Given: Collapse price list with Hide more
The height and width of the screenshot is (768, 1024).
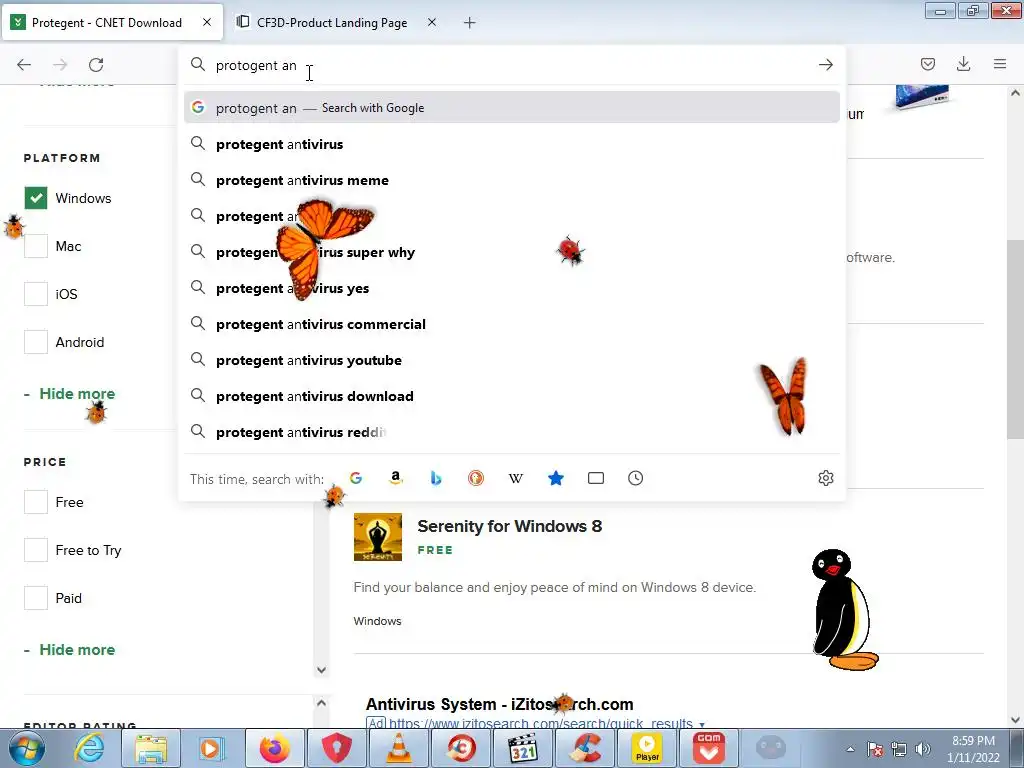Looking at the screenshot, I should [x=77, y=650].
